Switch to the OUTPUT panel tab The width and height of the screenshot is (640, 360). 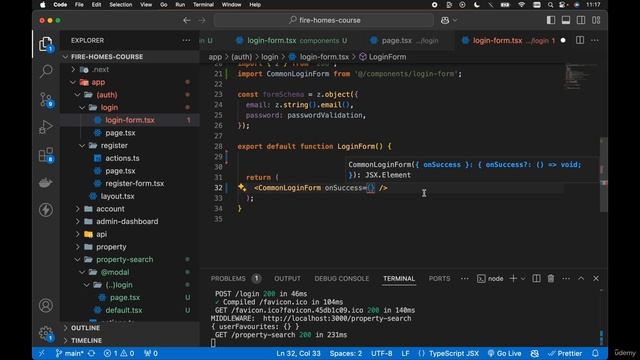287,278
